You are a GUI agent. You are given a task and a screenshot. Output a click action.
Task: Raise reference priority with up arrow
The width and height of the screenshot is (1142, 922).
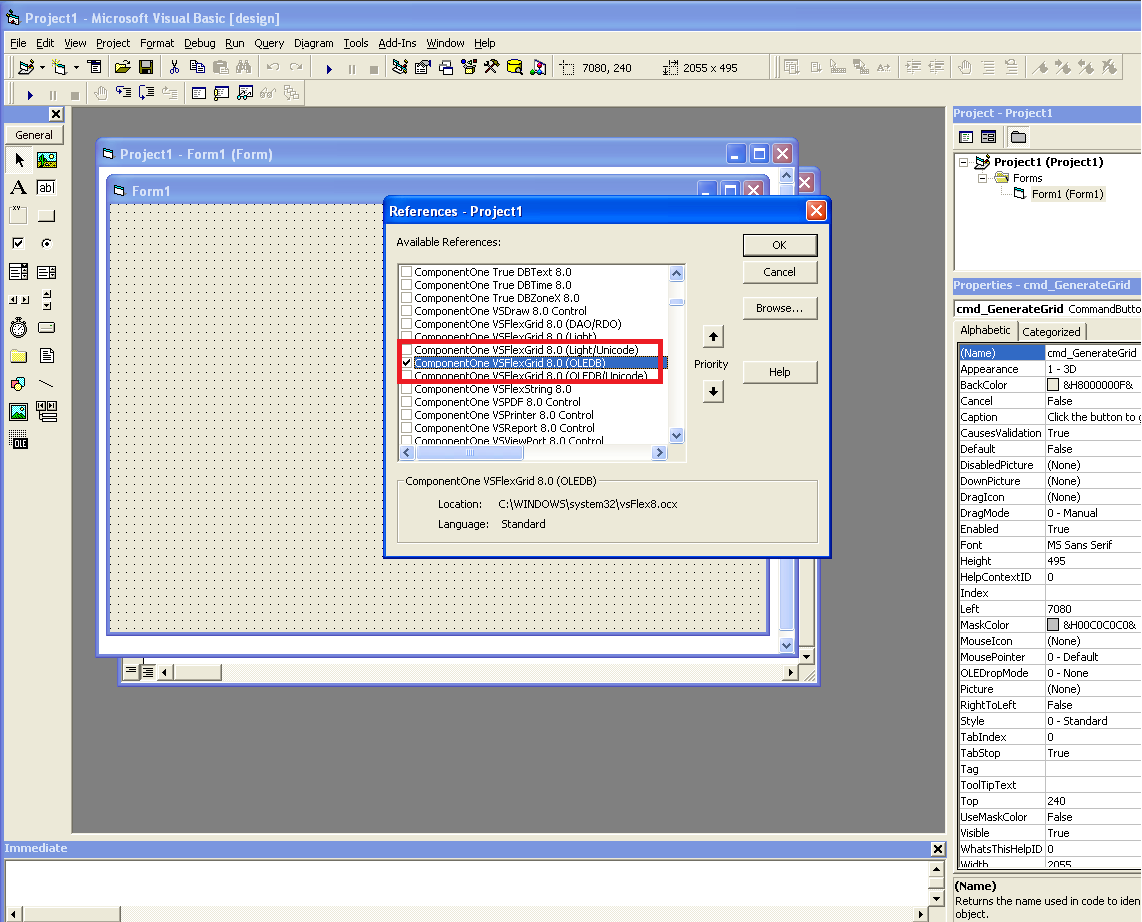pos(713,336)
